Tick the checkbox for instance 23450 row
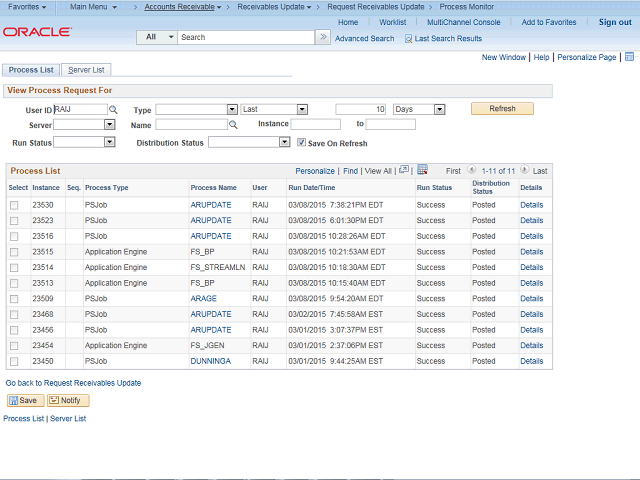 point(14,361)
